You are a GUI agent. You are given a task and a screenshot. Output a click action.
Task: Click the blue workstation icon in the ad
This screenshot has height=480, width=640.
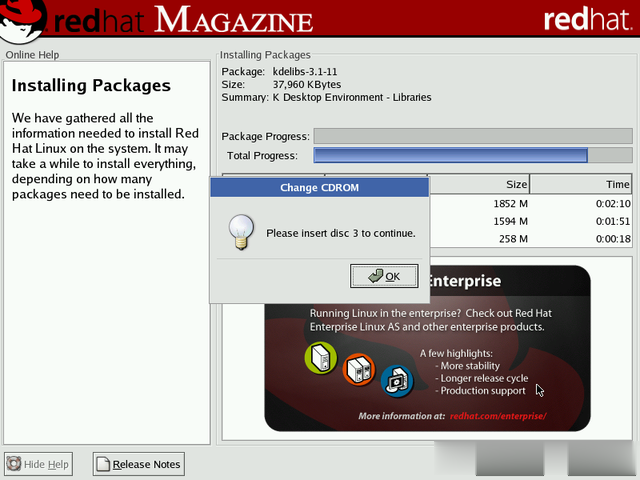(x=397, y=381)
